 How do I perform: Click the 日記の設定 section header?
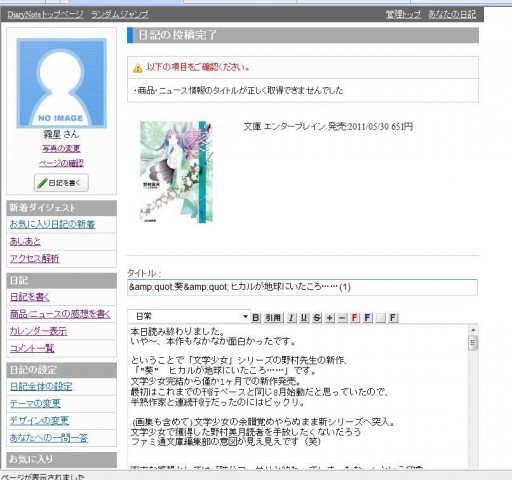tap(61, 370)
